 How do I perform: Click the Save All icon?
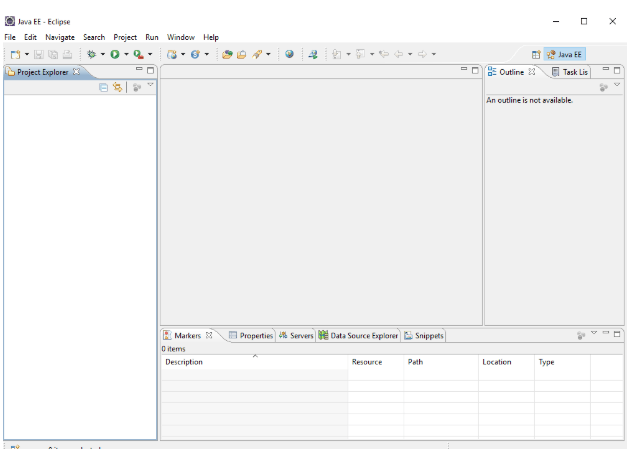pos(53,54)
